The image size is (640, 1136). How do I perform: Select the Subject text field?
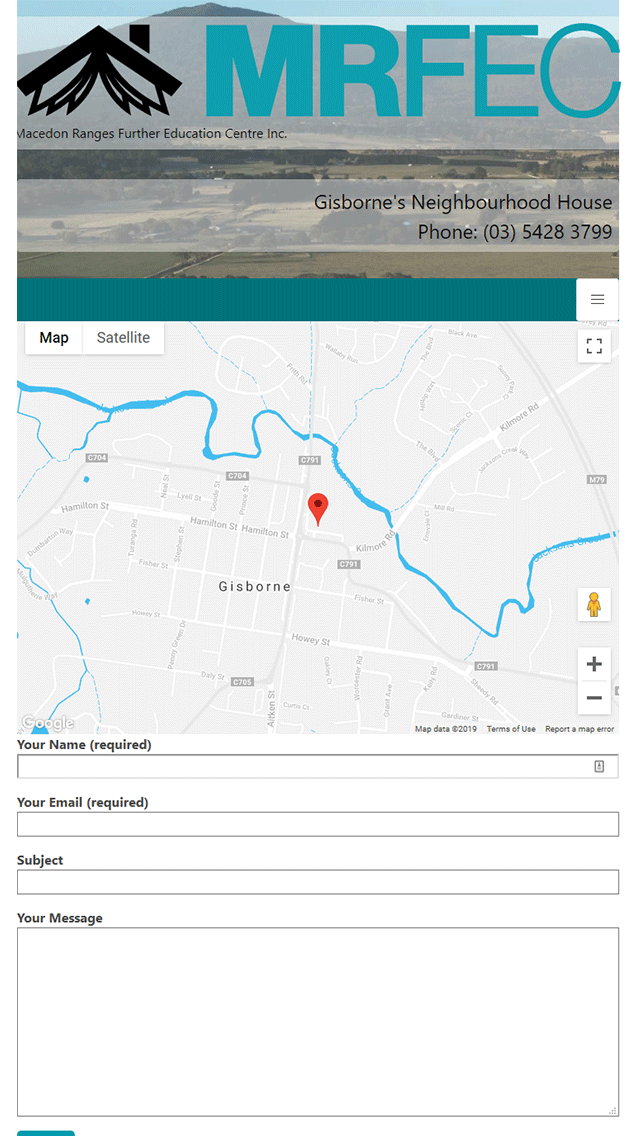click(x=318, y=882)
